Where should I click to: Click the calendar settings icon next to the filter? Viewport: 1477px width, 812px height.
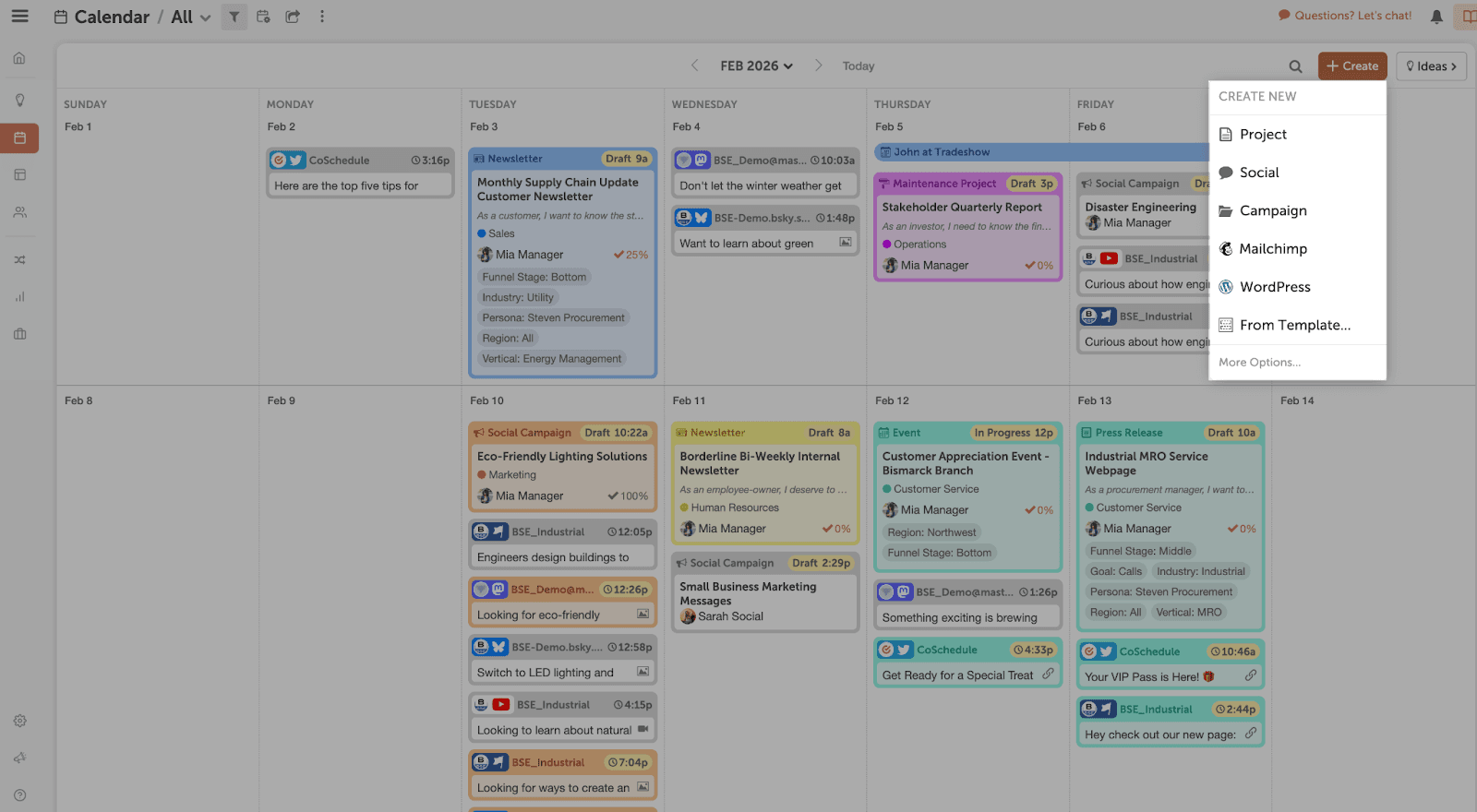pos(263,17)
